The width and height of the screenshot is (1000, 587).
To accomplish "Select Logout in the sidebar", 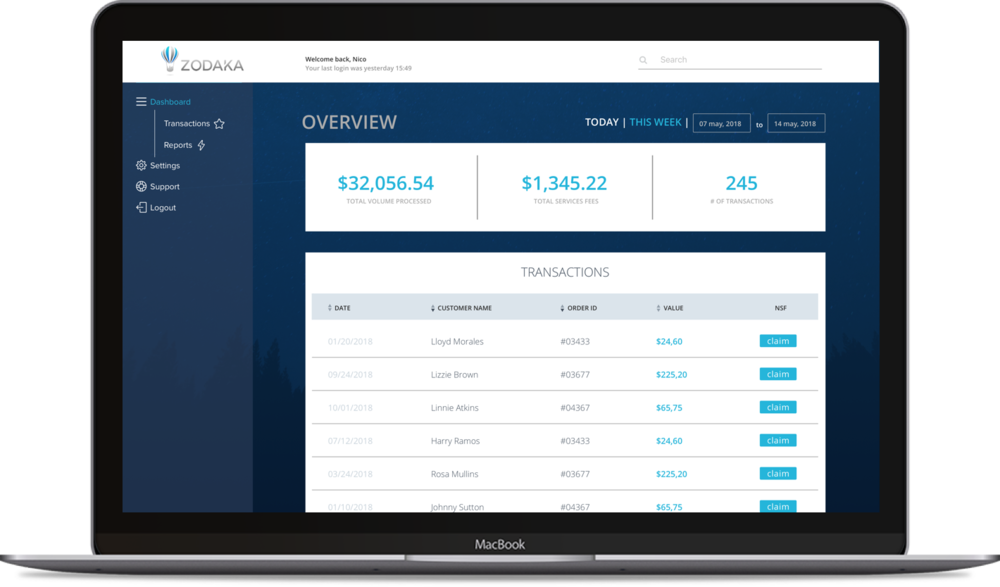I will click(x=163, y=207).
